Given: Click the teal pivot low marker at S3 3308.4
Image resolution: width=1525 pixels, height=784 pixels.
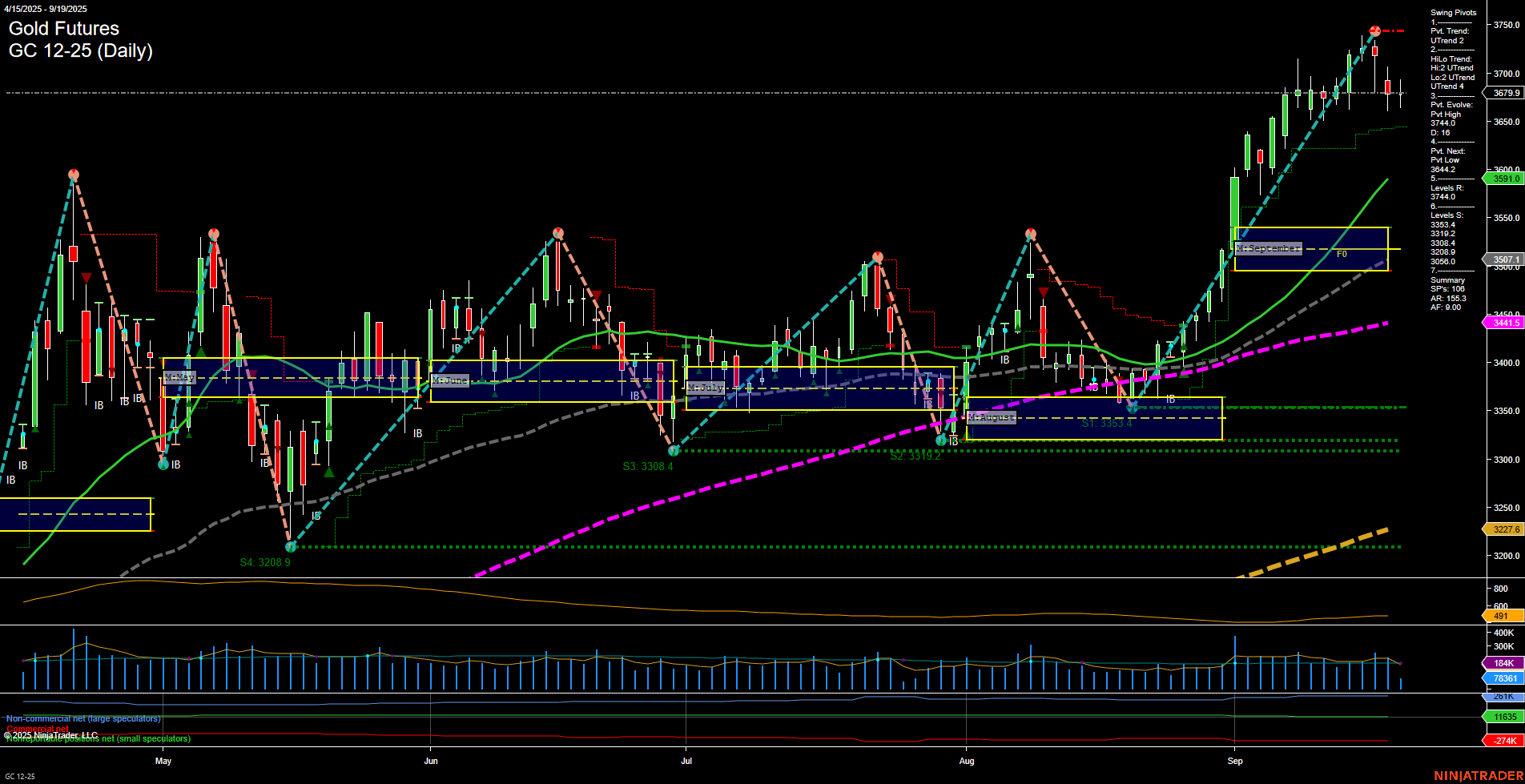Looking at the screenshot, I should coord(674,451).
